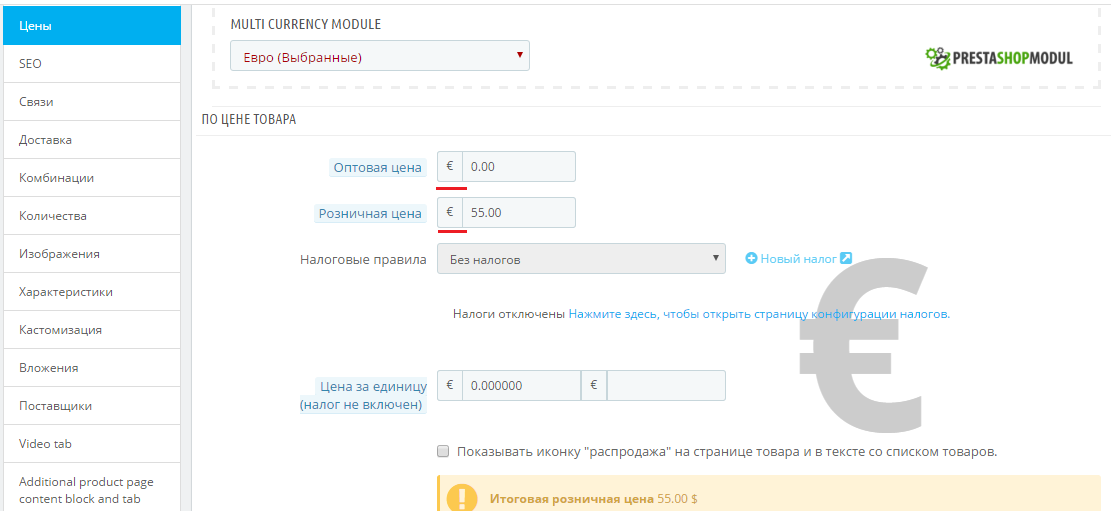This screenshot has width=1111, height=511.
Task: Expand the Налоговые правила dropdown
Action: click(x=582, y=259)
